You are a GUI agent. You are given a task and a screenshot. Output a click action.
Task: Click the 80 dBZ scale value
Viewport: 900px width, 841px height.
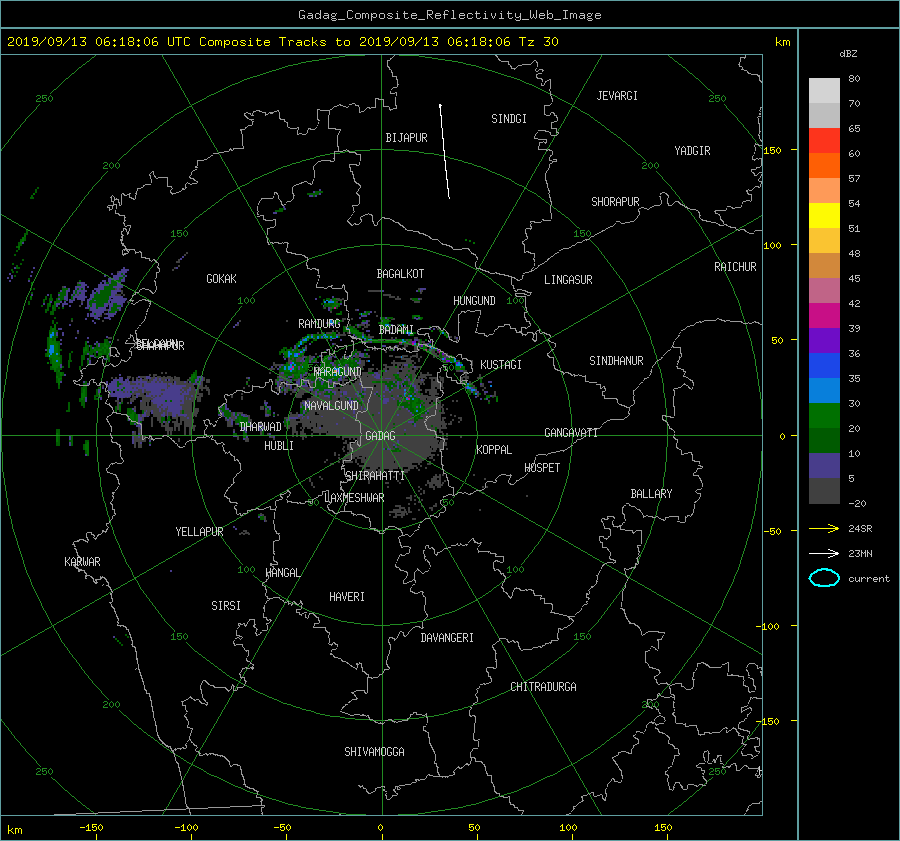pyautogui.click(x=854, y=79)
